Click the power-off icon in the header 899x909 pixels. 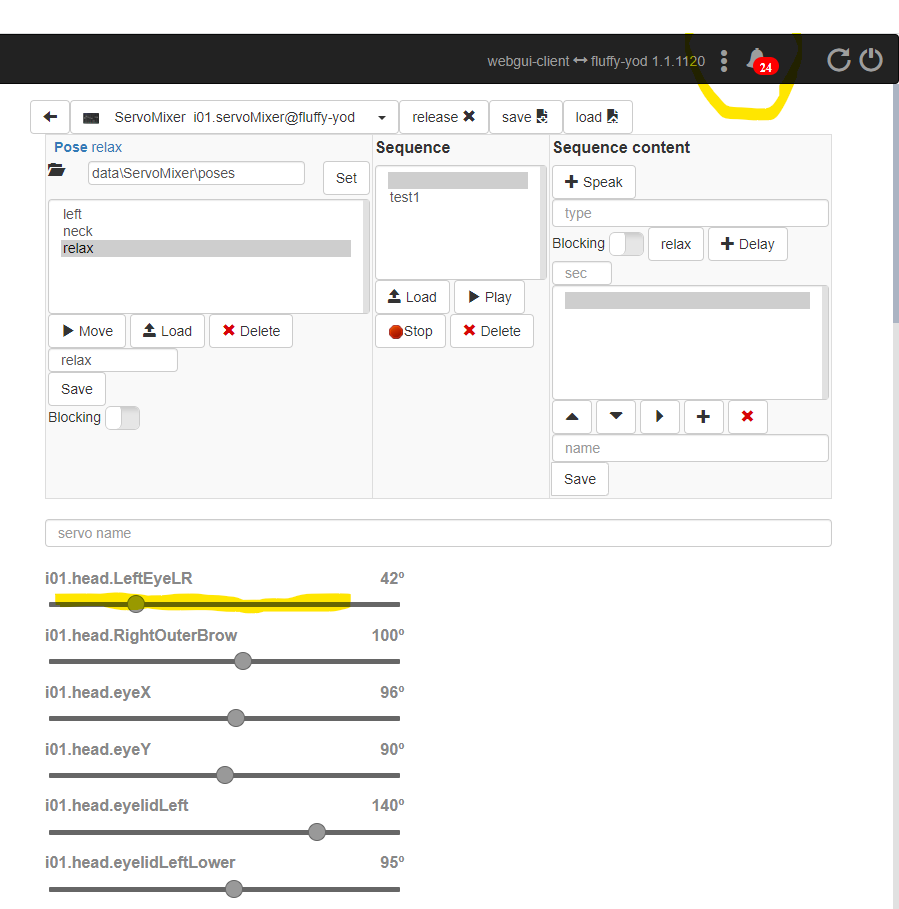870,60
